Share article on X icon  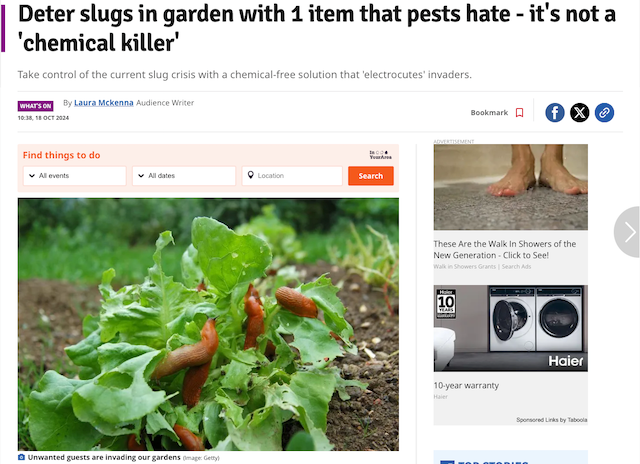580,113
